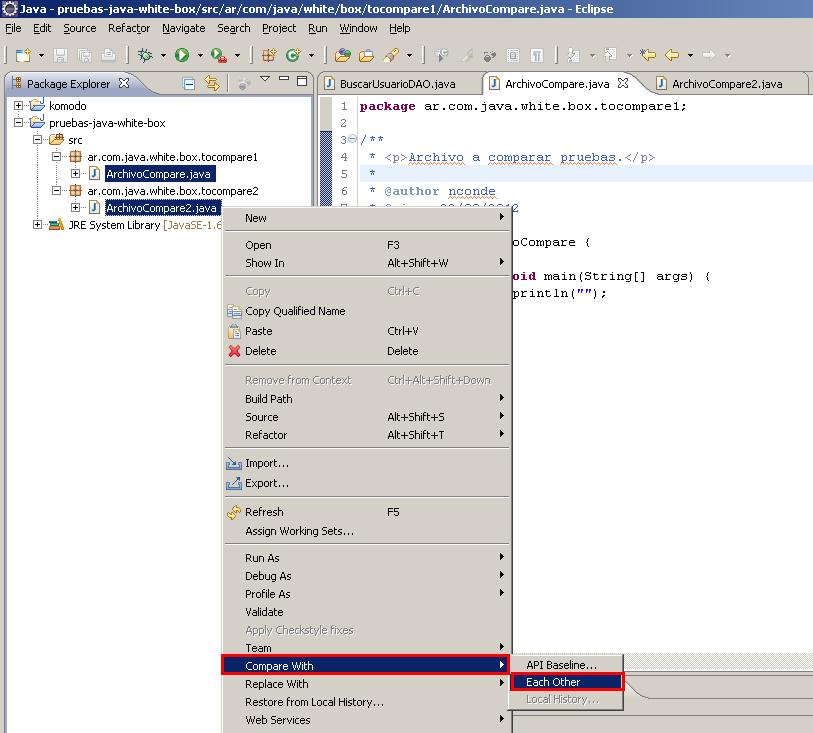Maximize the Package Explorer view

302,80
